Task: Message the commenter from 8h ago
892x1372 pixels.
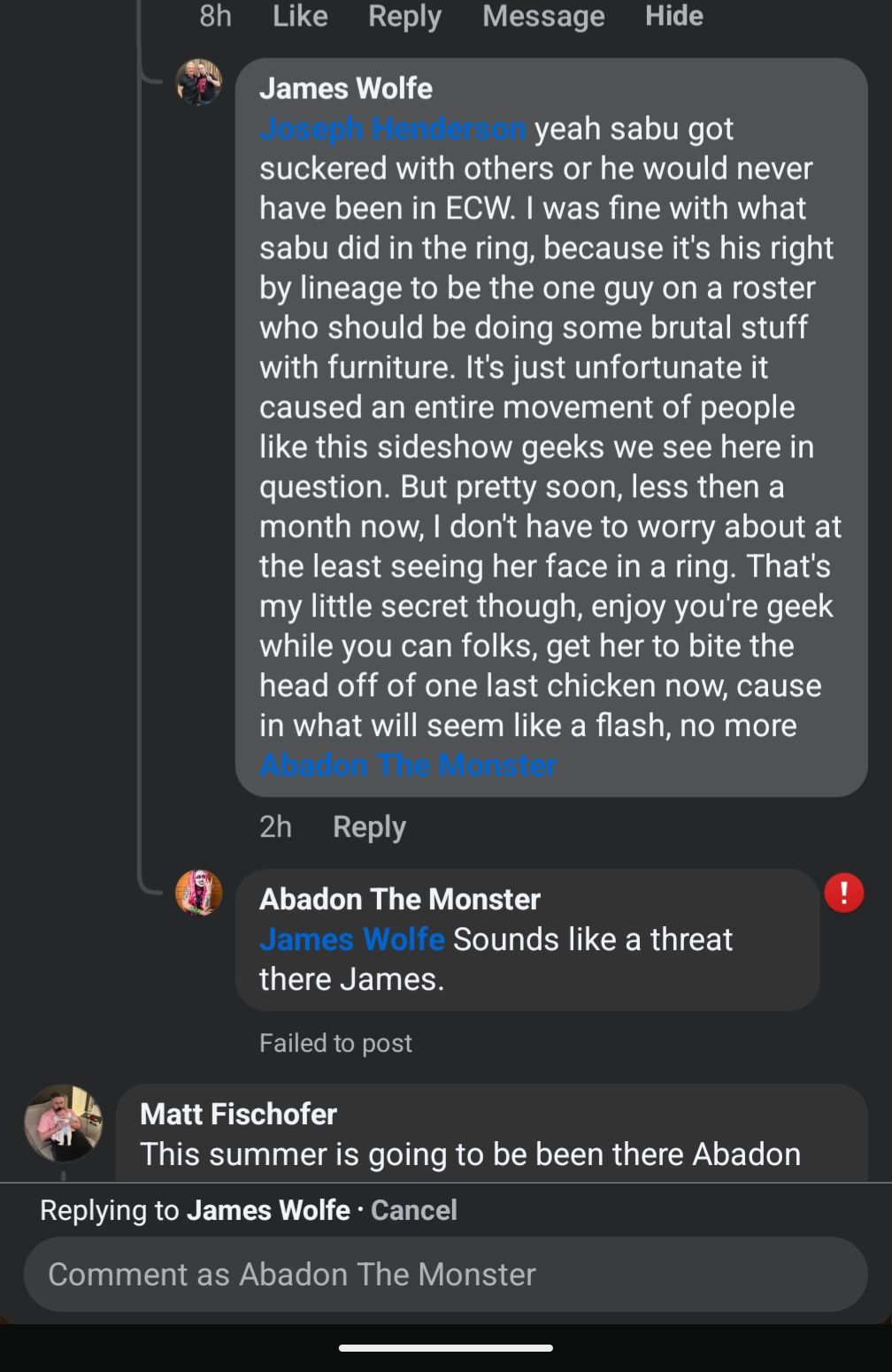Action: 543,16
